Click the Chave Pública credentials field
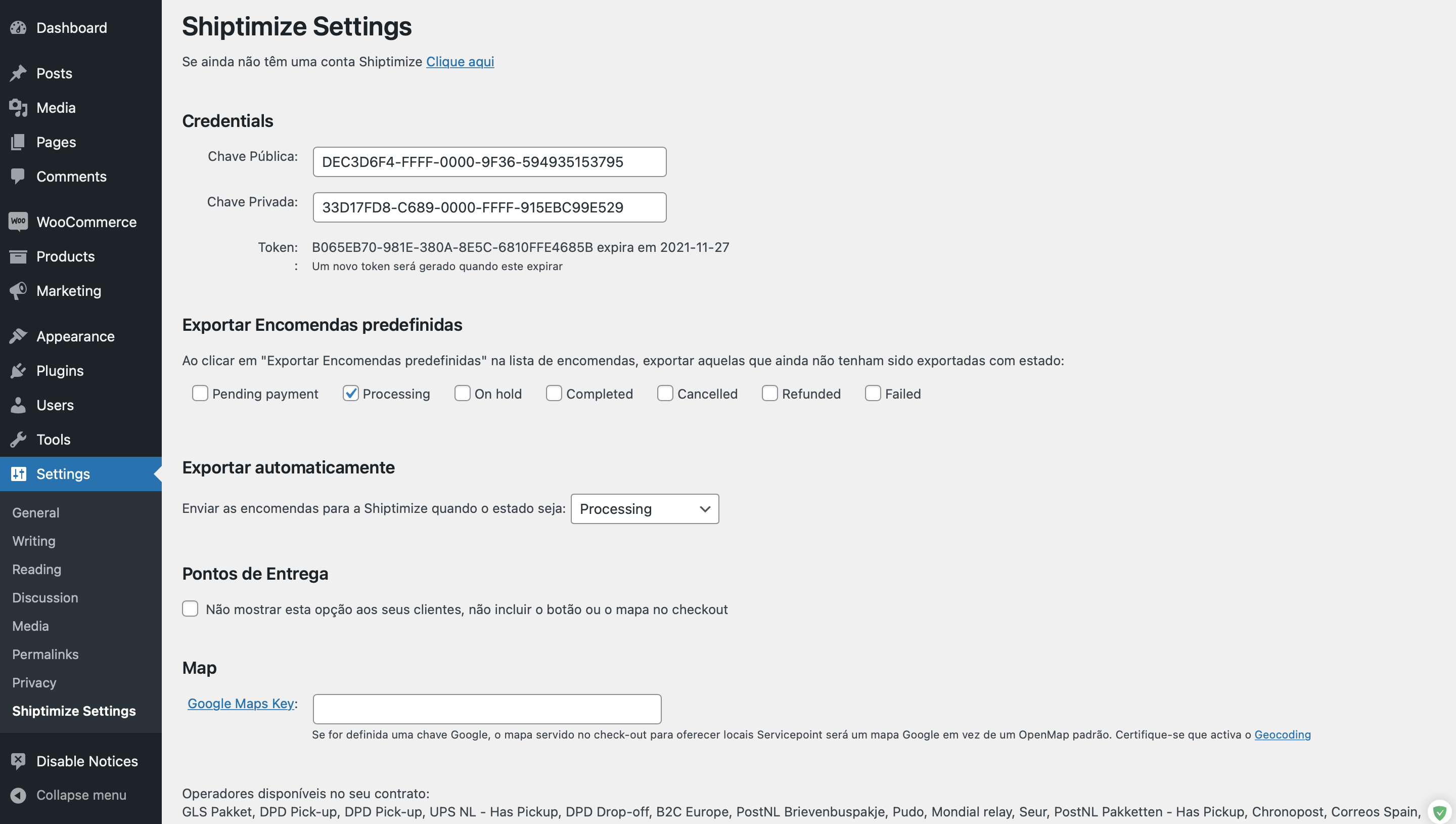The width and height of the screenshot is (1456, 824). coord(490,161)
